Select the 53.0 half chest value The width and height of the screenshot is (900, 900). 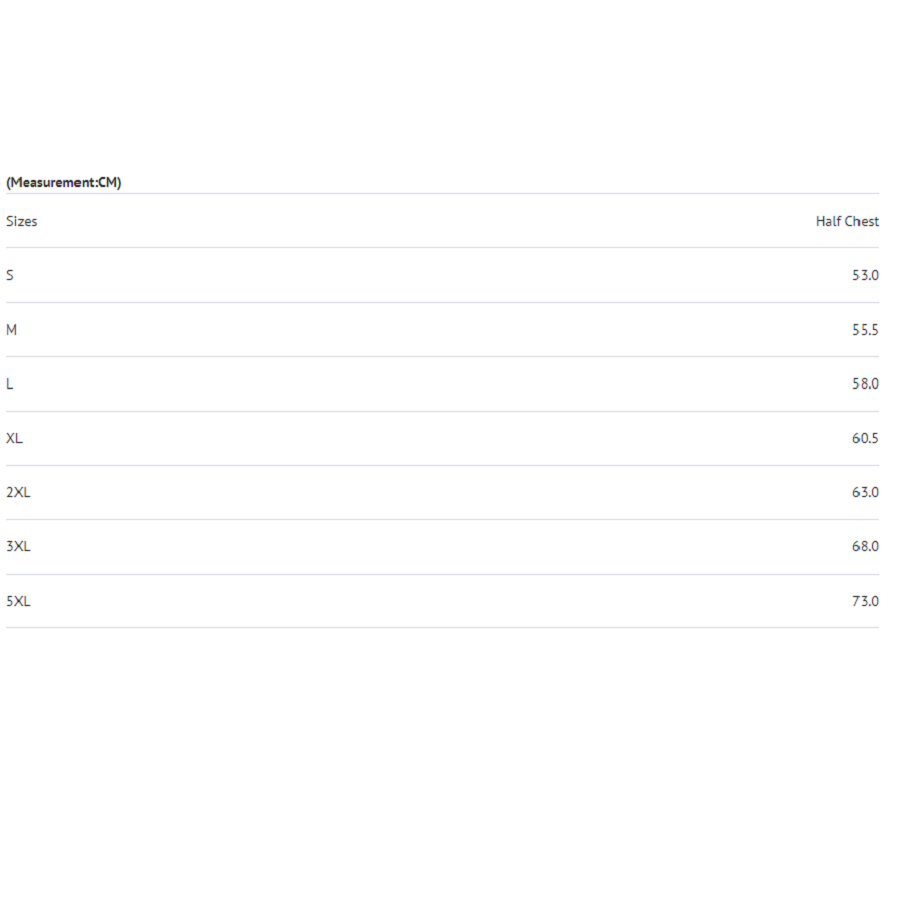tap(865, 276)
